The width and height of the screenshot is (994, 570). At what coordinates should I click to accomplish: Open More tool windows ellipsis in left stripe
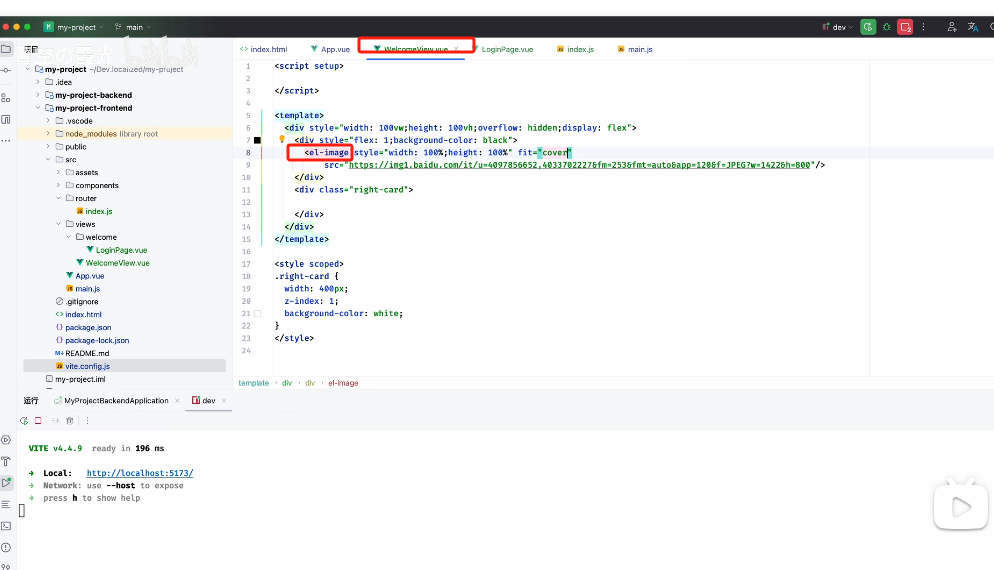point(6,140)
